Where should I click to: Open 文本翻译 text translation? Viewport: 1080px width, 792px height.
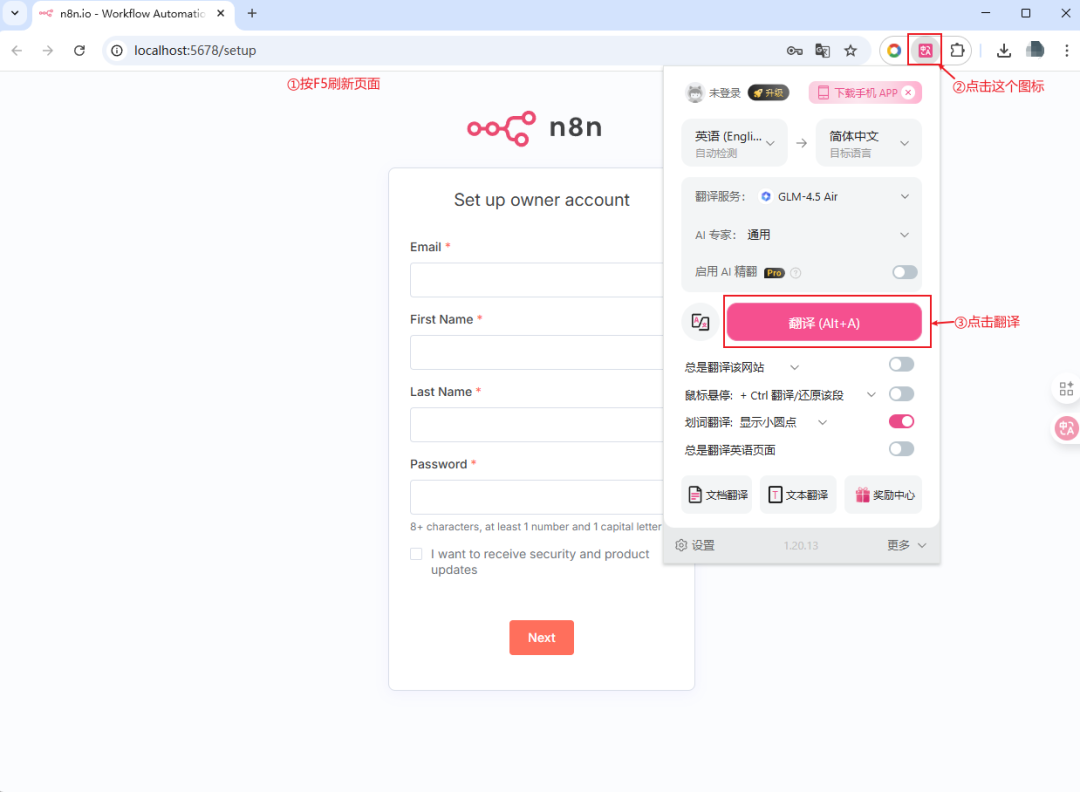(798, 494)
